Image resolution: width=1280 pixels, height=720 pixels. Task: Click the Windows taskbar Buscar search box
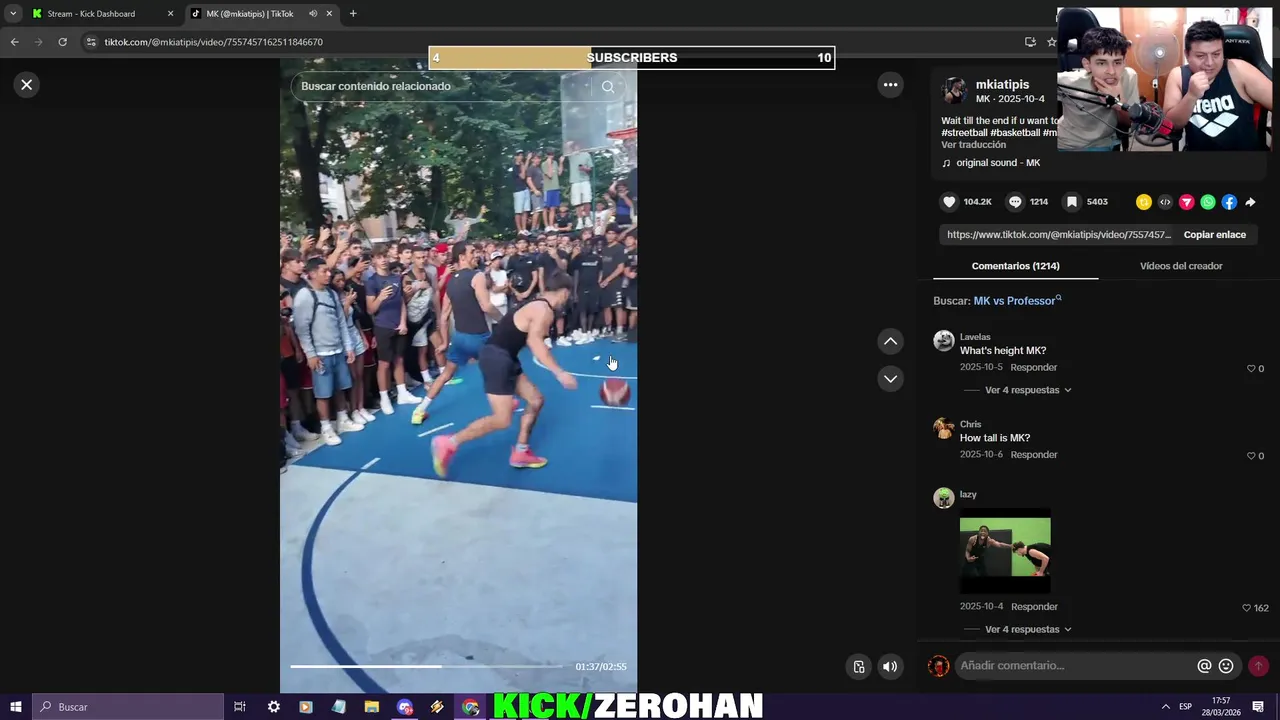point(128,707)
